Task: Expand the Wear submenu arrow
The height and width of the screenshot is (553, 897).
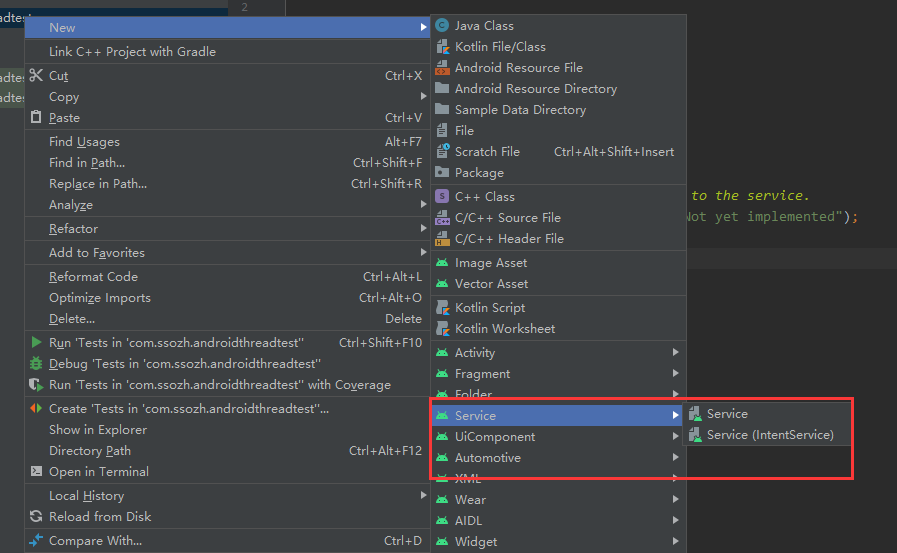Action: (676, 499)
